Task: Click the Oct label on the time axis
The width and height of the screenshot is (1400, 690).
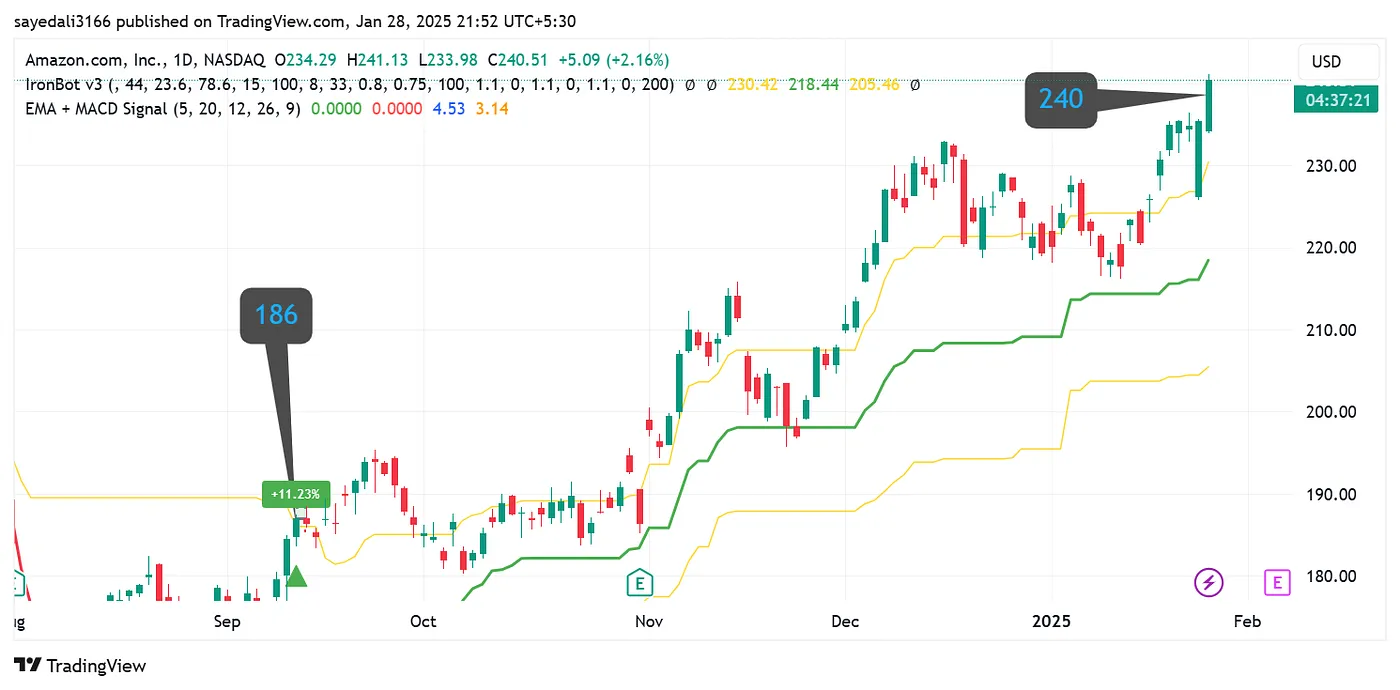Action: click(x=423, y=621)
